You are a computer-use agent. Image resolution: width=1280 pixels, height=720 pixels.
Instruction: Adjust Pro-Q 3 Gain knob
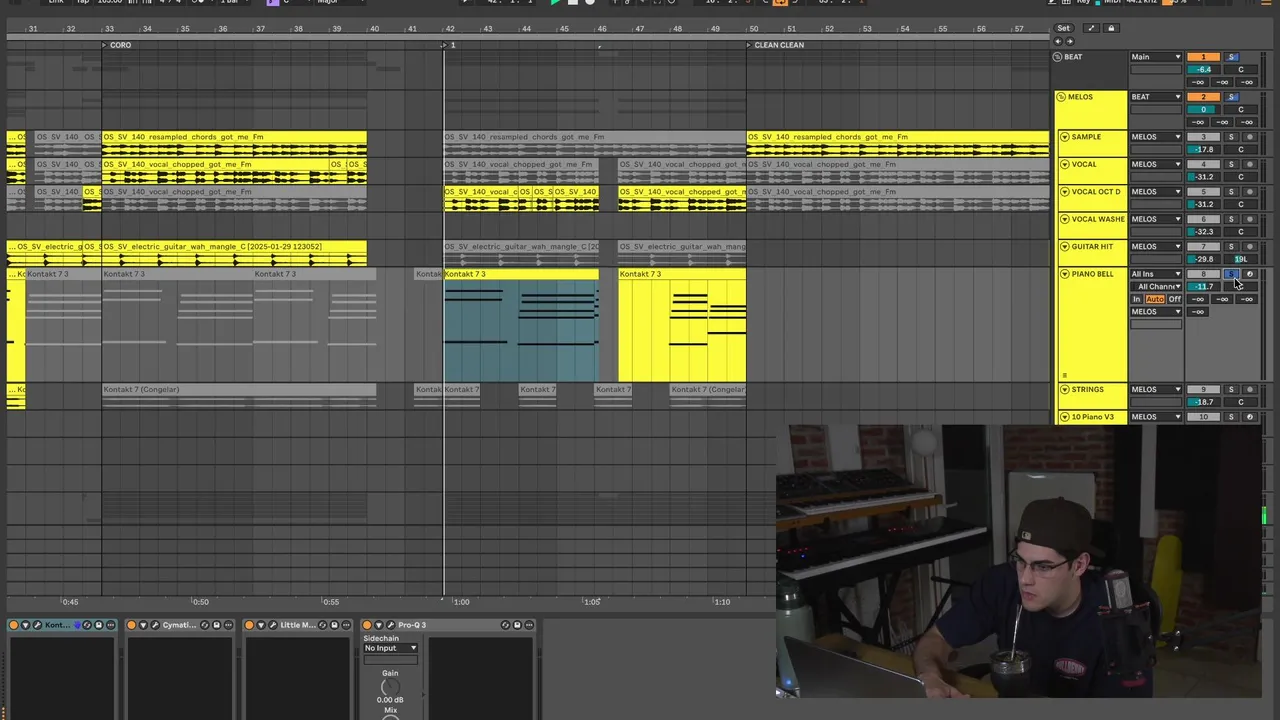[390, 687]
